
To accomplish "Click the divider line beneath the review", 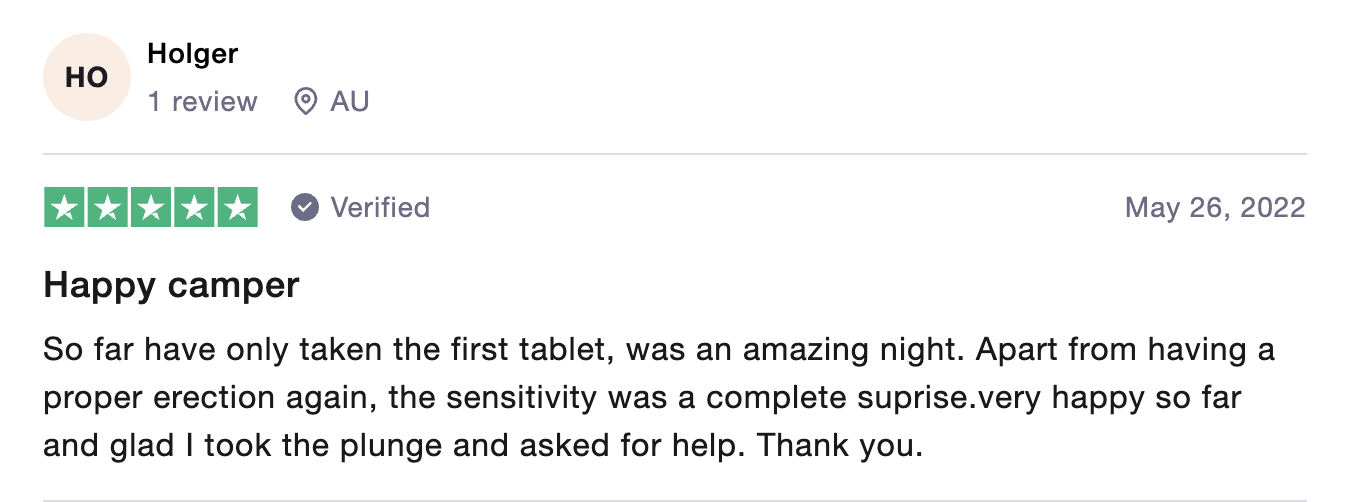I will [x=675, y=499].
